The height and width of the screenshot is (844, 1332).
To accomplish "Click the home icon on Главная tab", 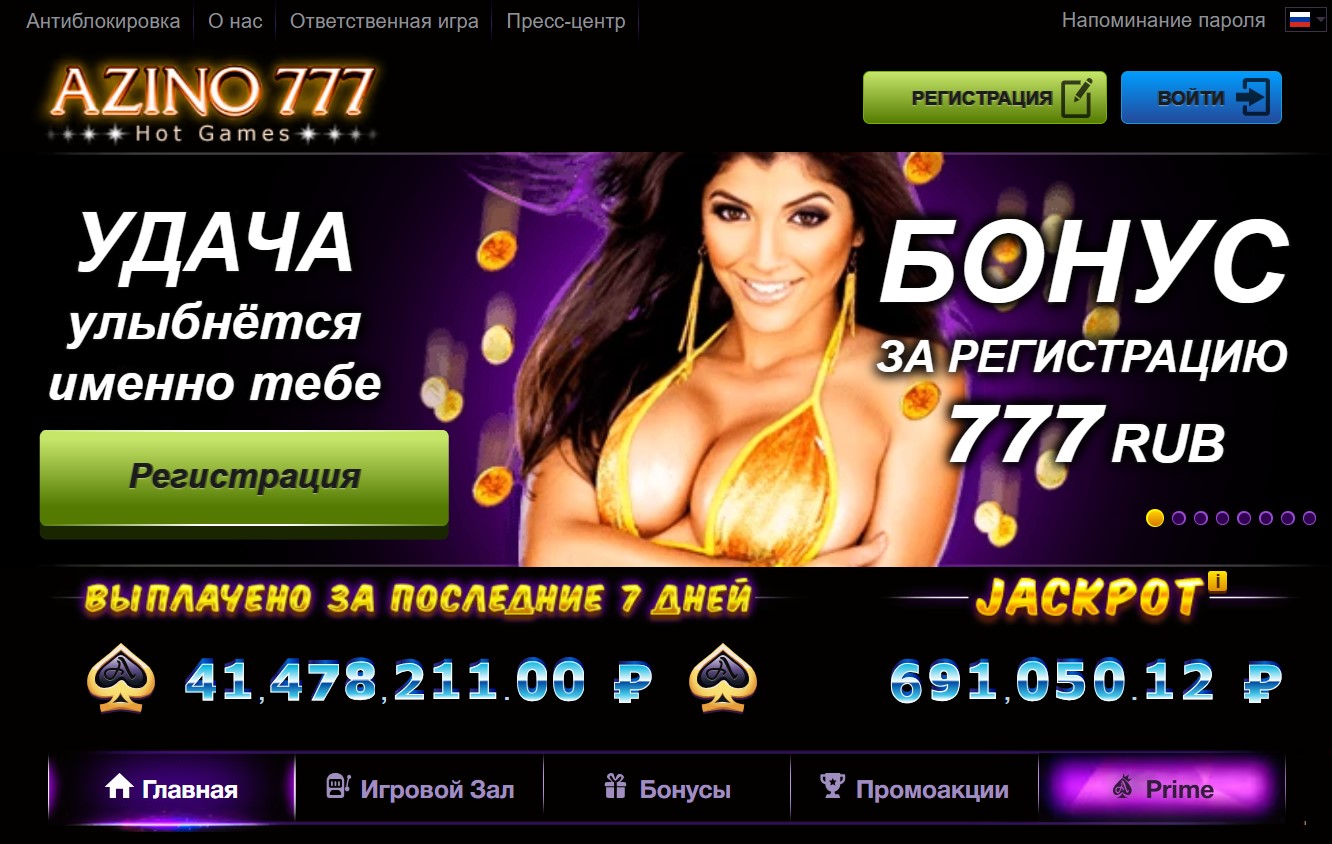I will 119,788.
